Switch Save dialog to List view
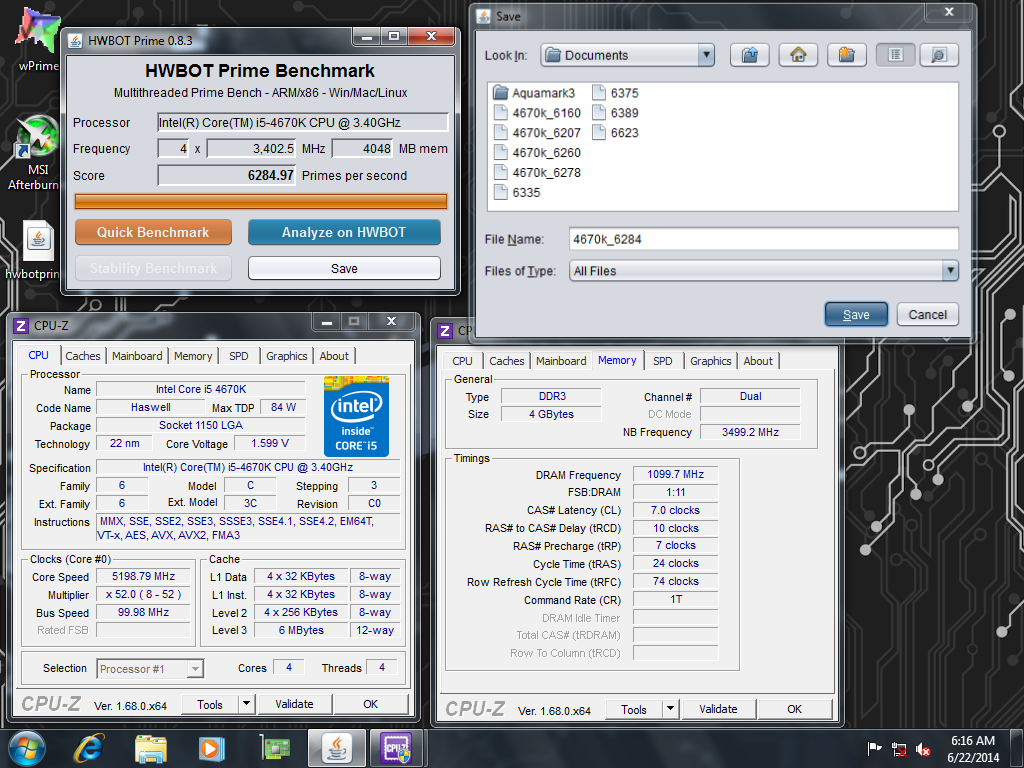Screen dimensions: 1024x768 pos(895,56)
